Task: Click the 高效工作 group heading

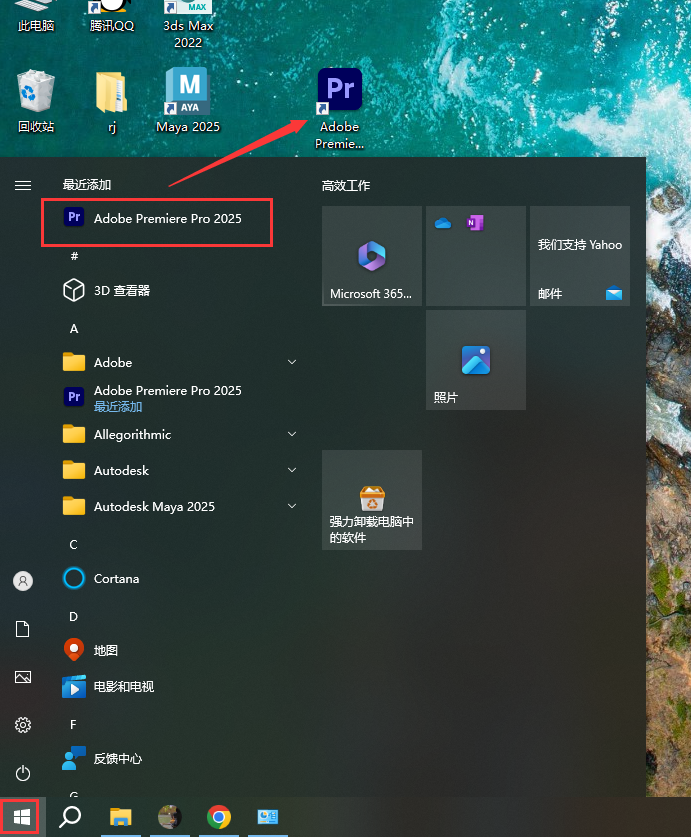Action: 346,186
